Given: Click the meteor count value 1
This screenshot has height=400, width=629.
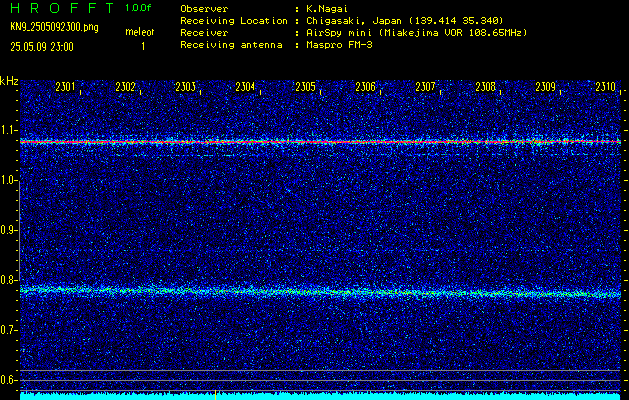Looking at the screenshot, I should point(143,47).
